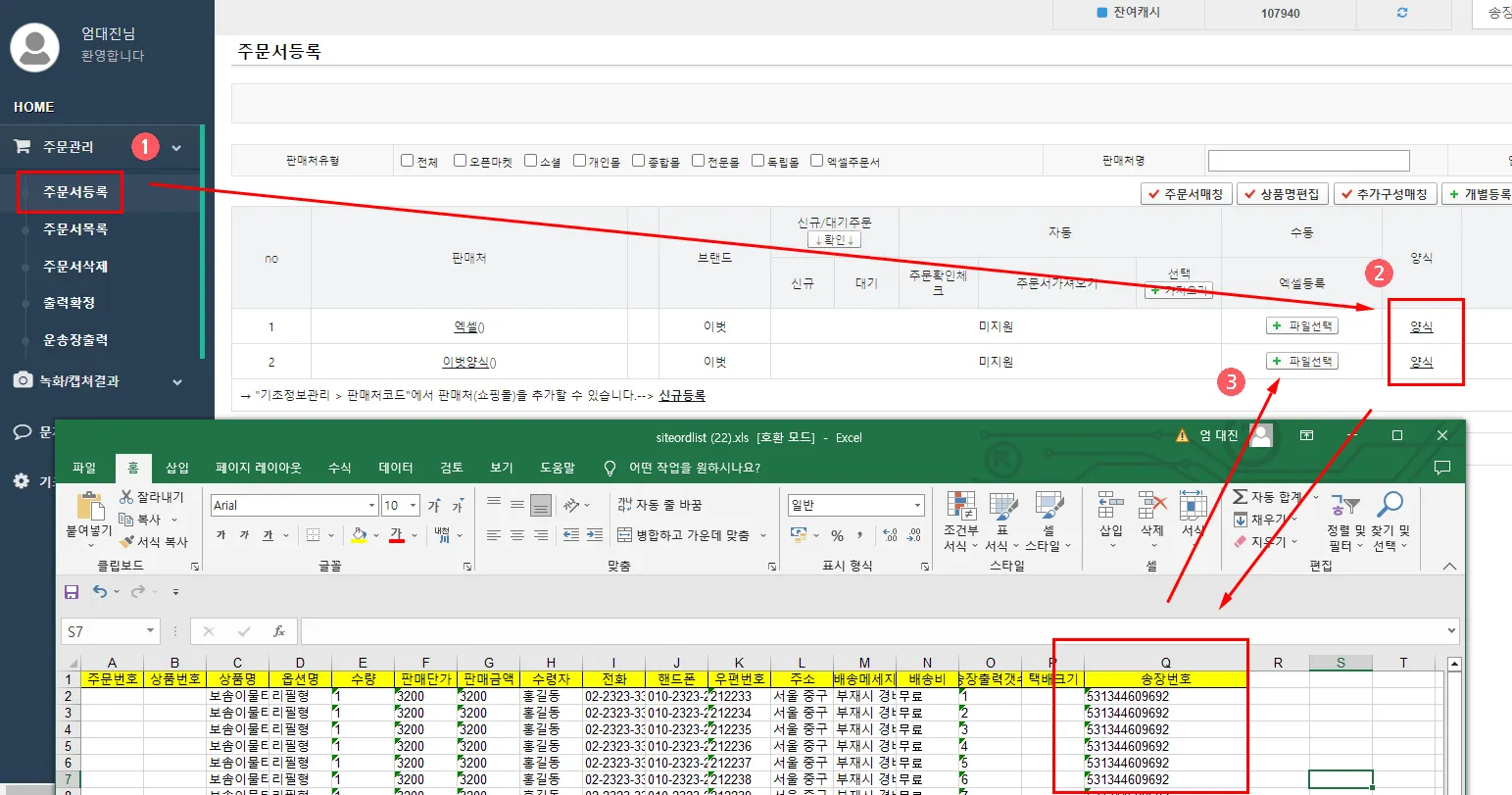Expand the 일반 number format dropdown
This screenshot has height=795, width=1512.
tap(918, 506)
